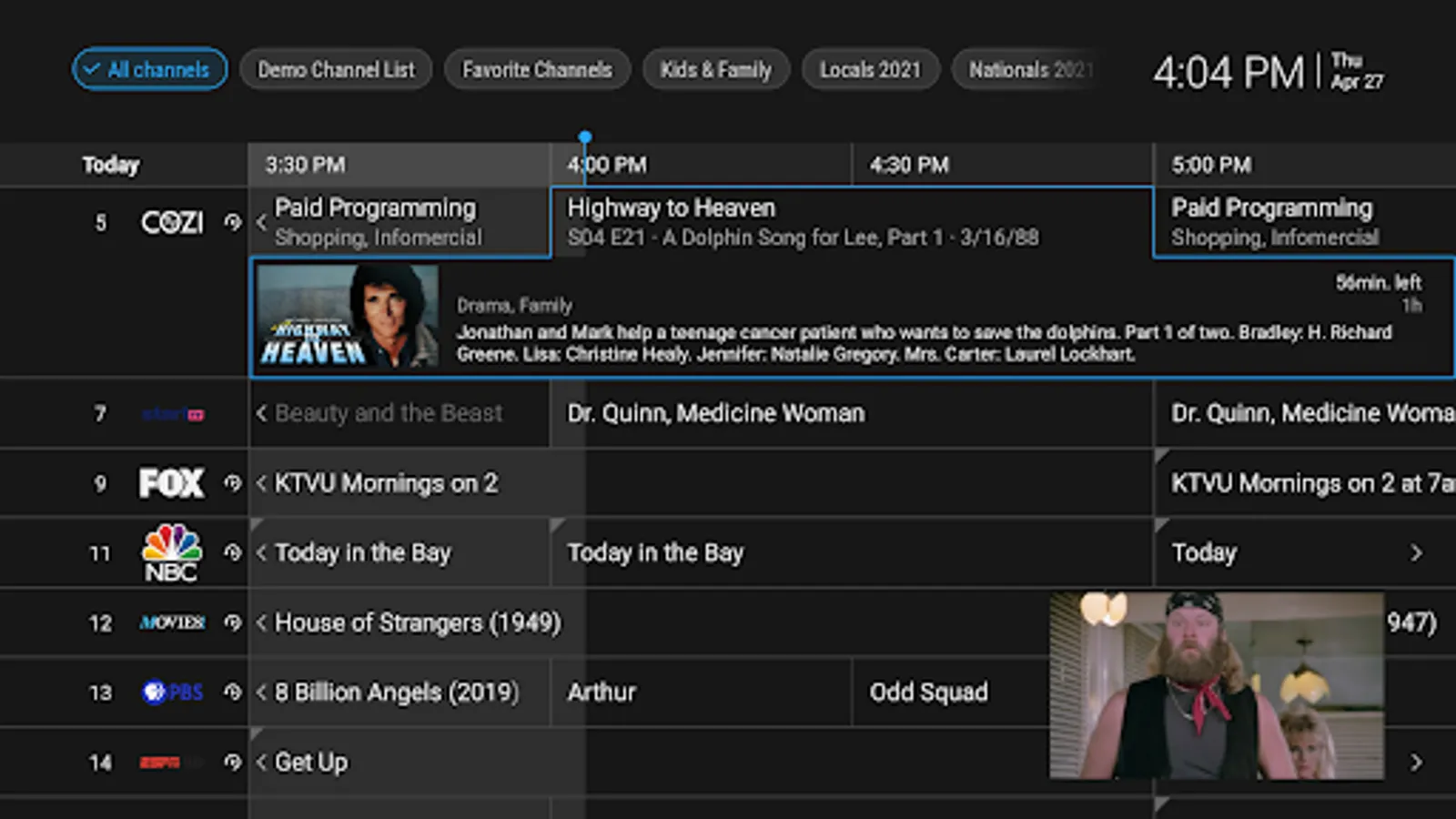
Task: Click the left chevron before Beauty and the Beast
Action: point(261,413)
